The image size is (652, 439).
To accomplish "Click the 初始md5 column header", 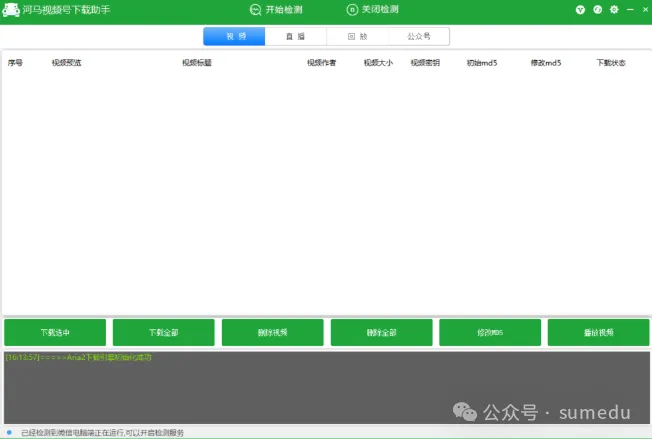I will tap(482, 63).
